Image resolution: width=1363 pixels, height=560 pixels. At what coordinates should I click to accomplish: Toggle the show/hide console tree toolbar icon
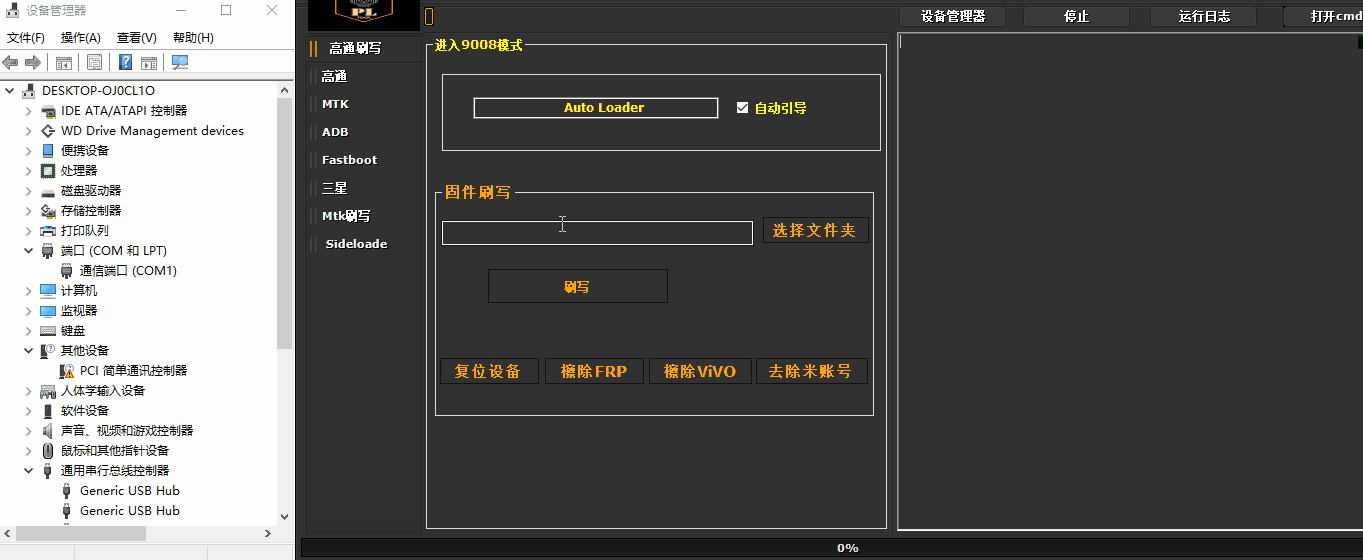pos(63,62)
